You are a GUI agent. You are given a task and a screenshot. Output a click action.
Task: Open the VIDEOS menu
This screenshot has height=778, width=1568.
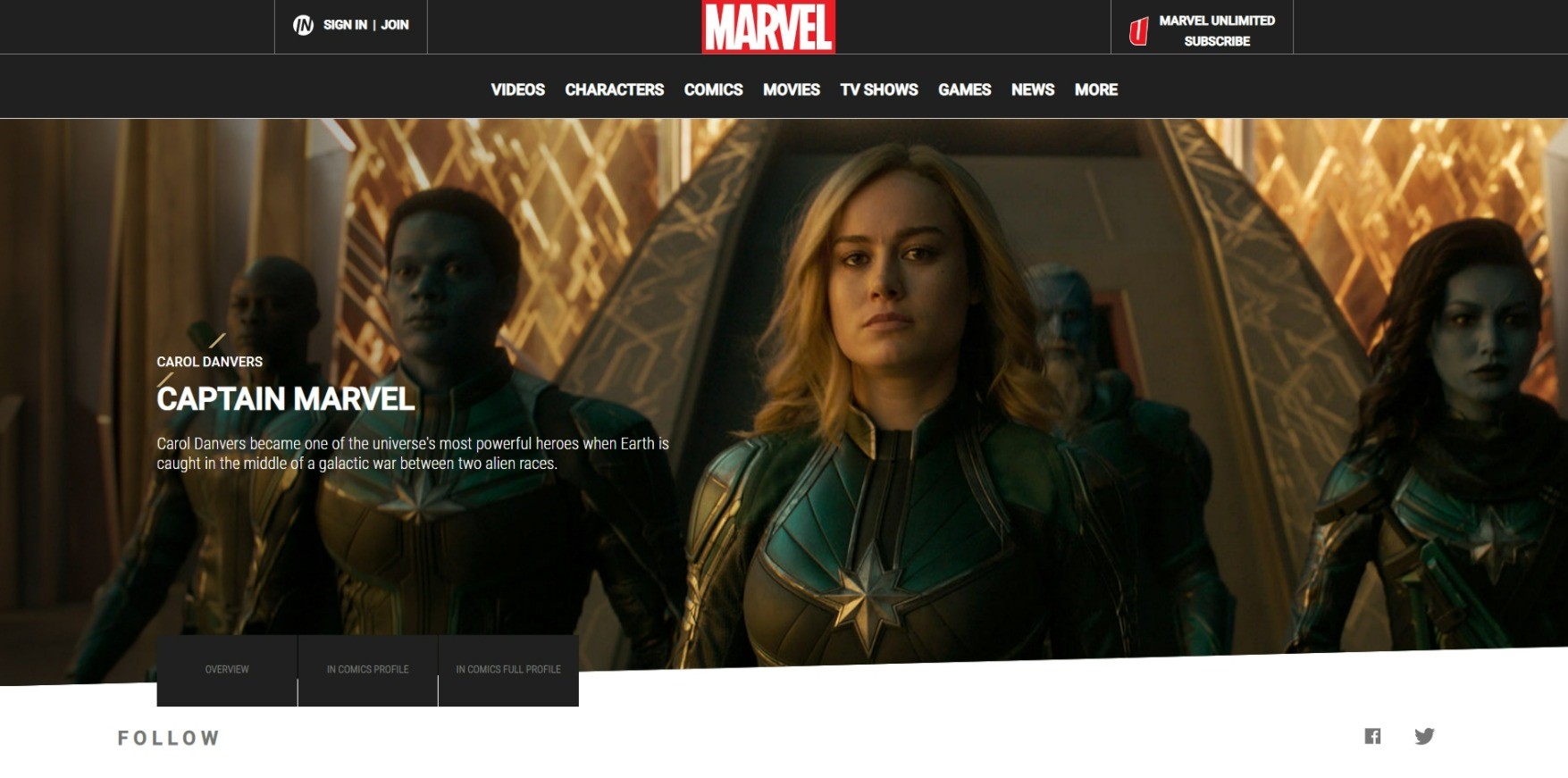(x=517, y=89)
